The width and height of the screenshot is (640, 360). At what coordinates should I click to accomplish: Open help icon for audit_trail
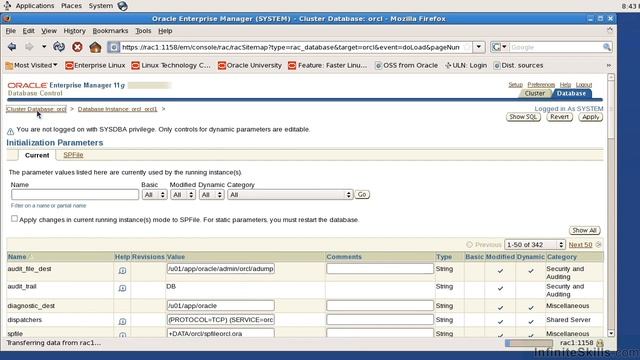(x=122, y=288)
